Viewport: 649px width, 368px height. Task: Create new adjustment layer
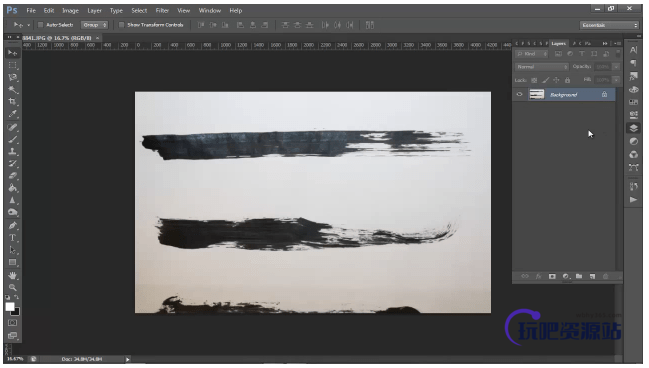tap(566, 276)
